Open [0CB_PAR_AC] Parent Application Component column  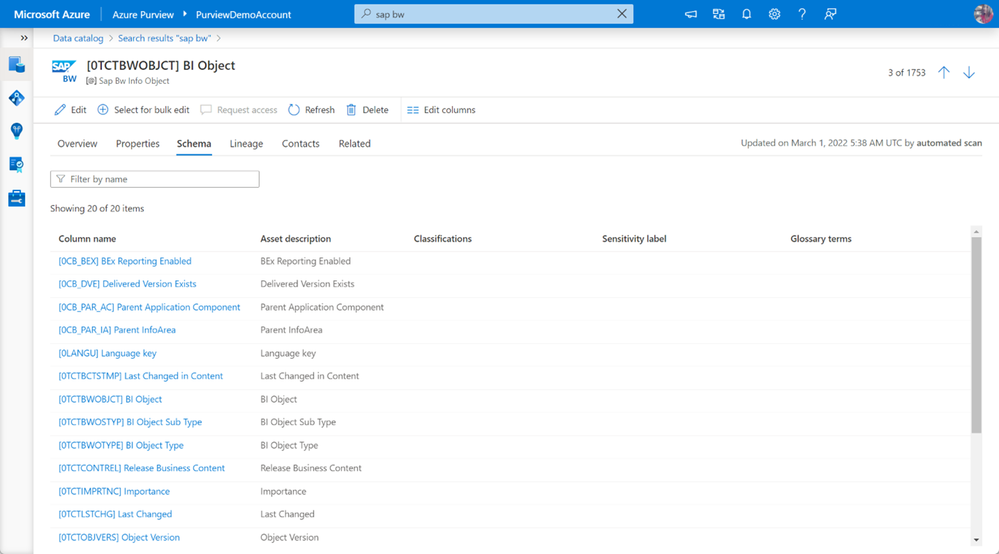[149, 307]
